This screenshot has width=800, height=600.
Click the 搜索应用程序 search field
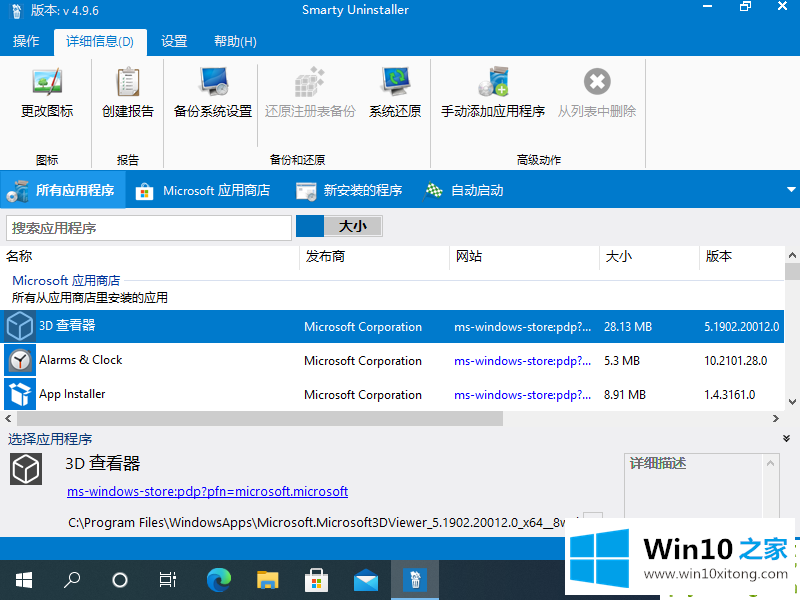coord(148,228)
